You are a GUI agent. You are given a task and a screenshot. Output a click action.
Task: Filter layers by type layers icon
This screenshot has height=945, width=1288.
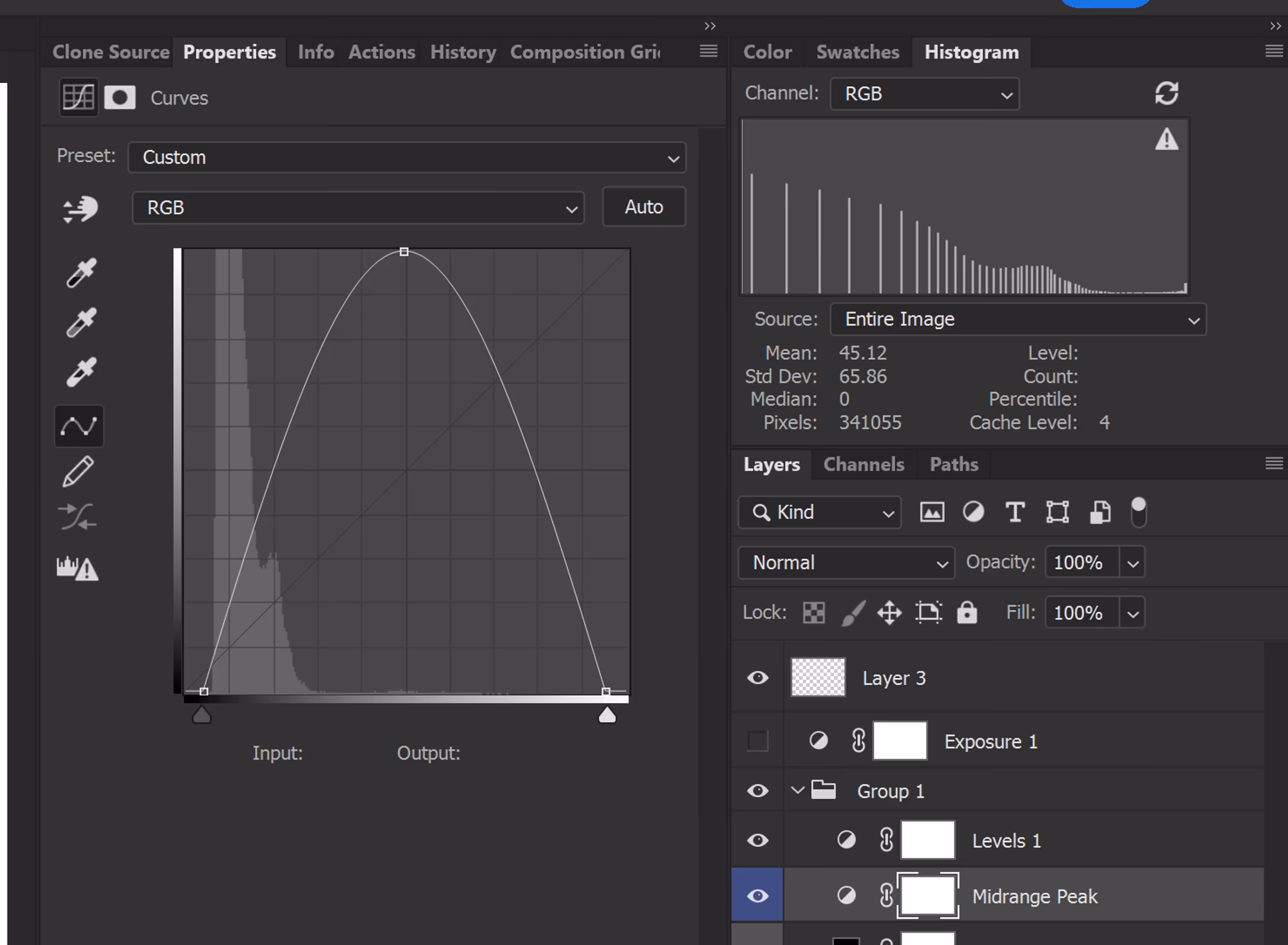tap(1015, 512)
